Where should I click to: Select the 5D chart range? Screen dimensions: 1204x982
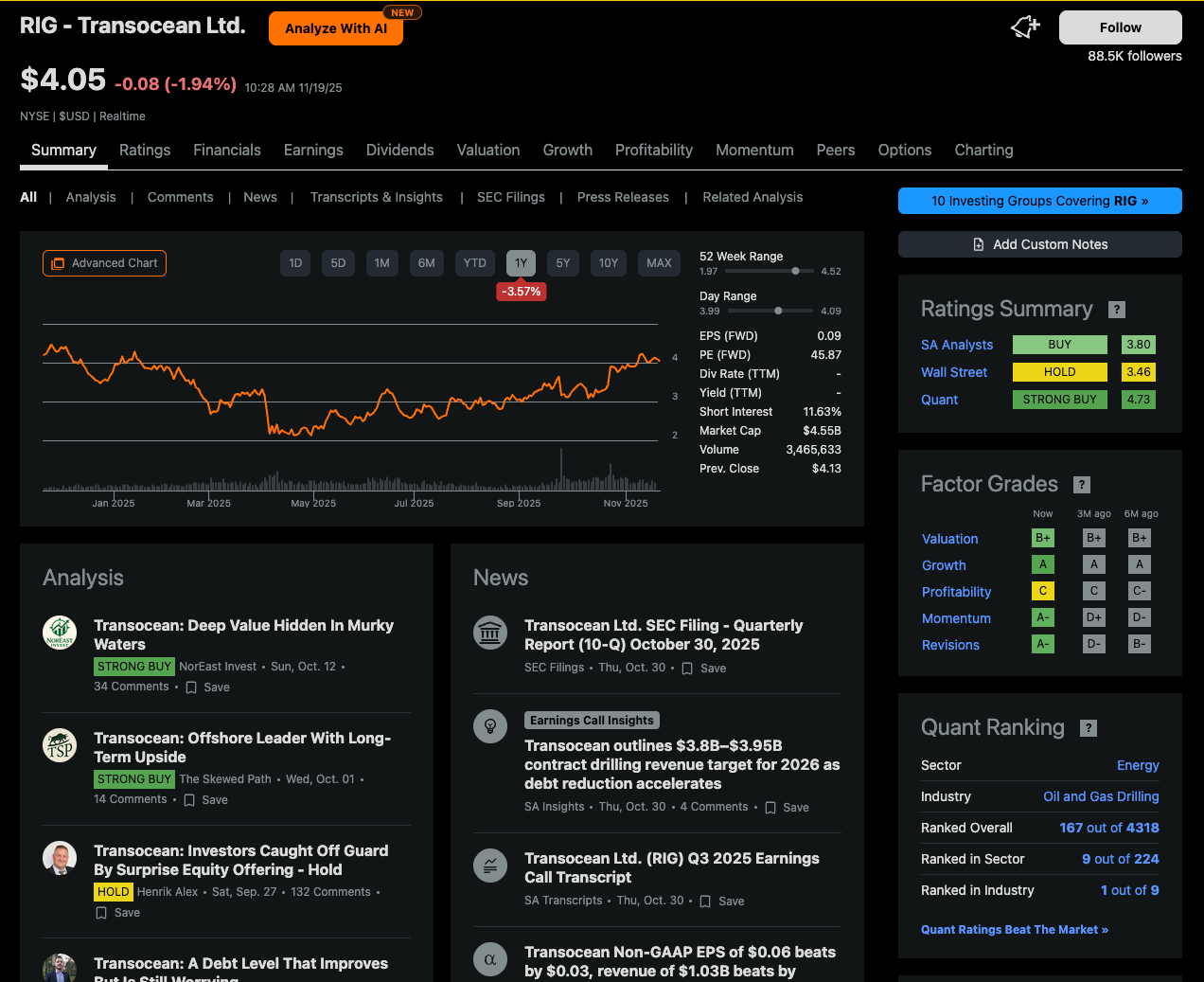click(338, 263)
